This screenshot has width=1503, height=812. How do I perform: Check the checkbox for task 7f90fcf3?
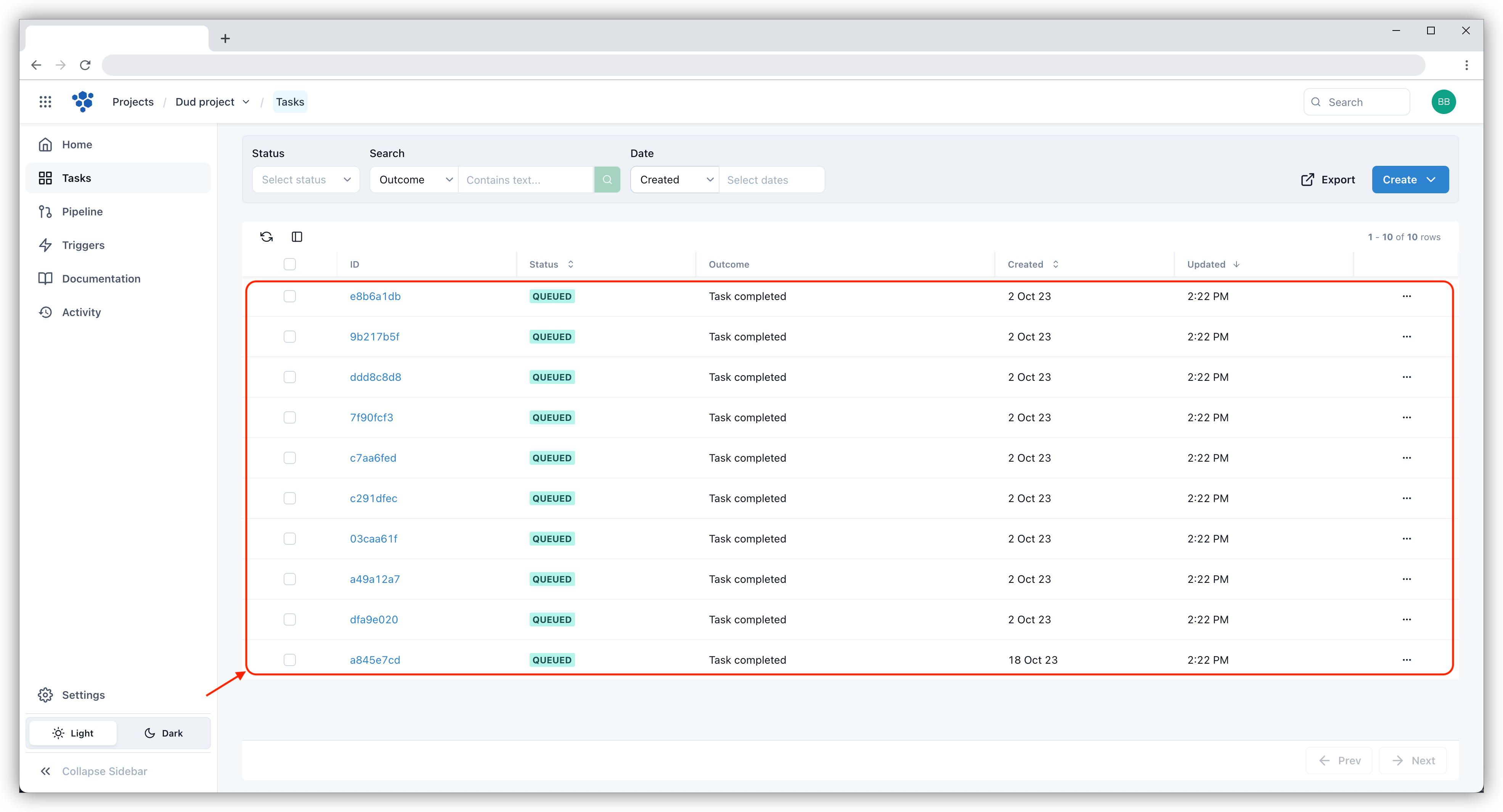tap(290, 417)
